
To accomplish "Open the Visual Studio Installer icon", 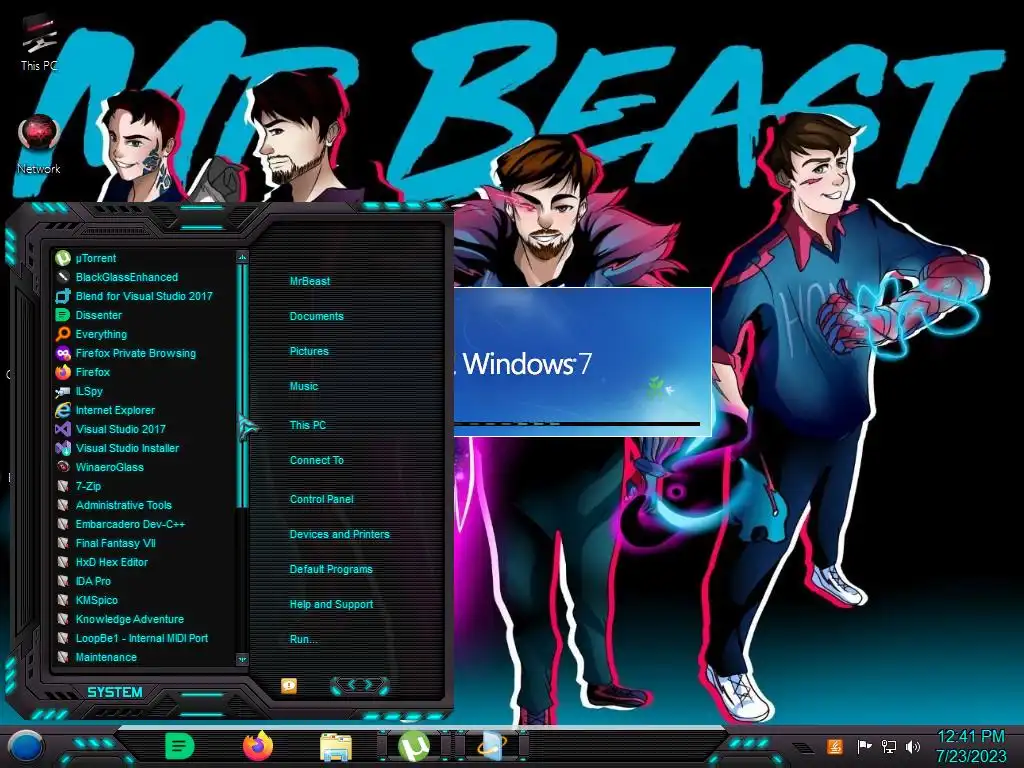I will 63,448.
